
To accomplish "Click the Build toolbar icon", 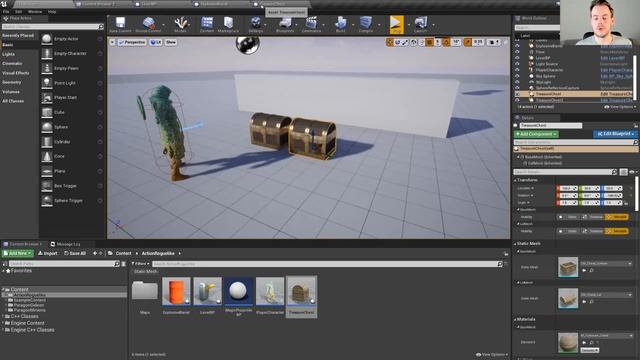I will [340, 24].
